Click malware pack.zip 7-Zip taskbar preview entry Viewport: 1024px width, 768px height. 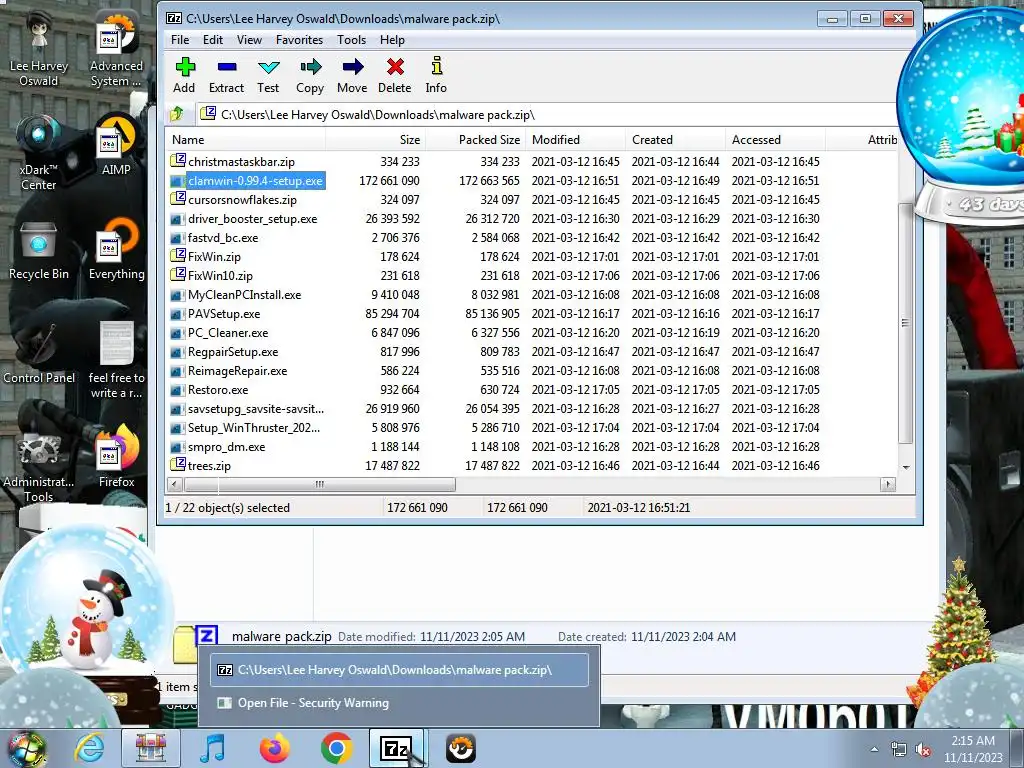[399, 670]
